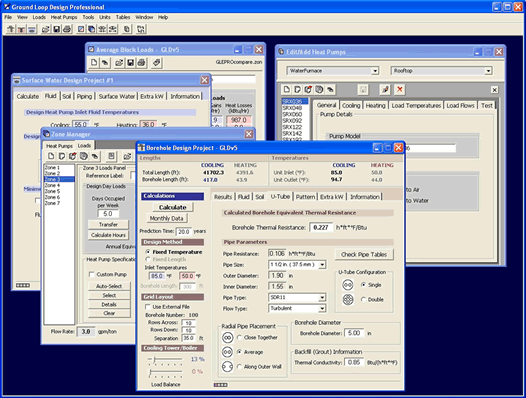Click the Monthly Data button
Viewport: 526px width, 398px height.
point(166,218)
